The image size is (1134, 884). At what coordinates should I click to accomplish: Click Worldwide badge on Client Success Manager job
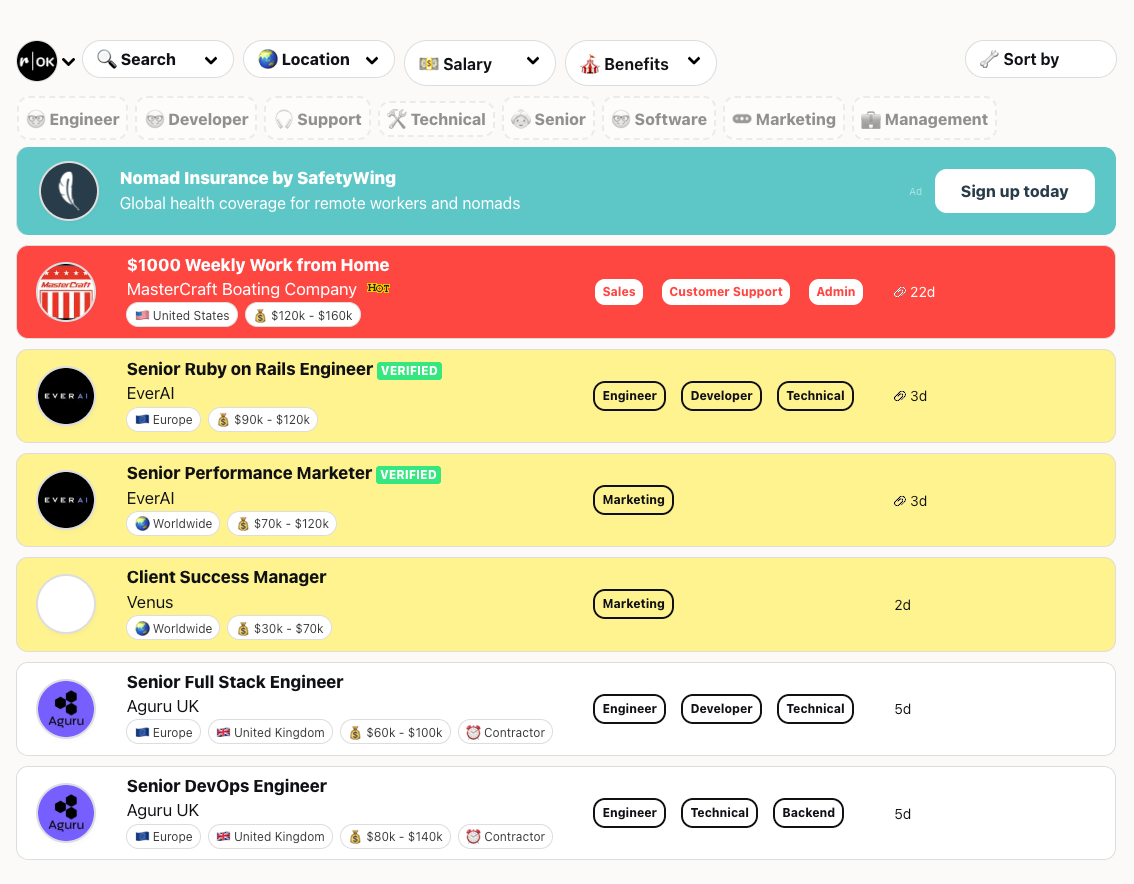[x=174, y=628]
